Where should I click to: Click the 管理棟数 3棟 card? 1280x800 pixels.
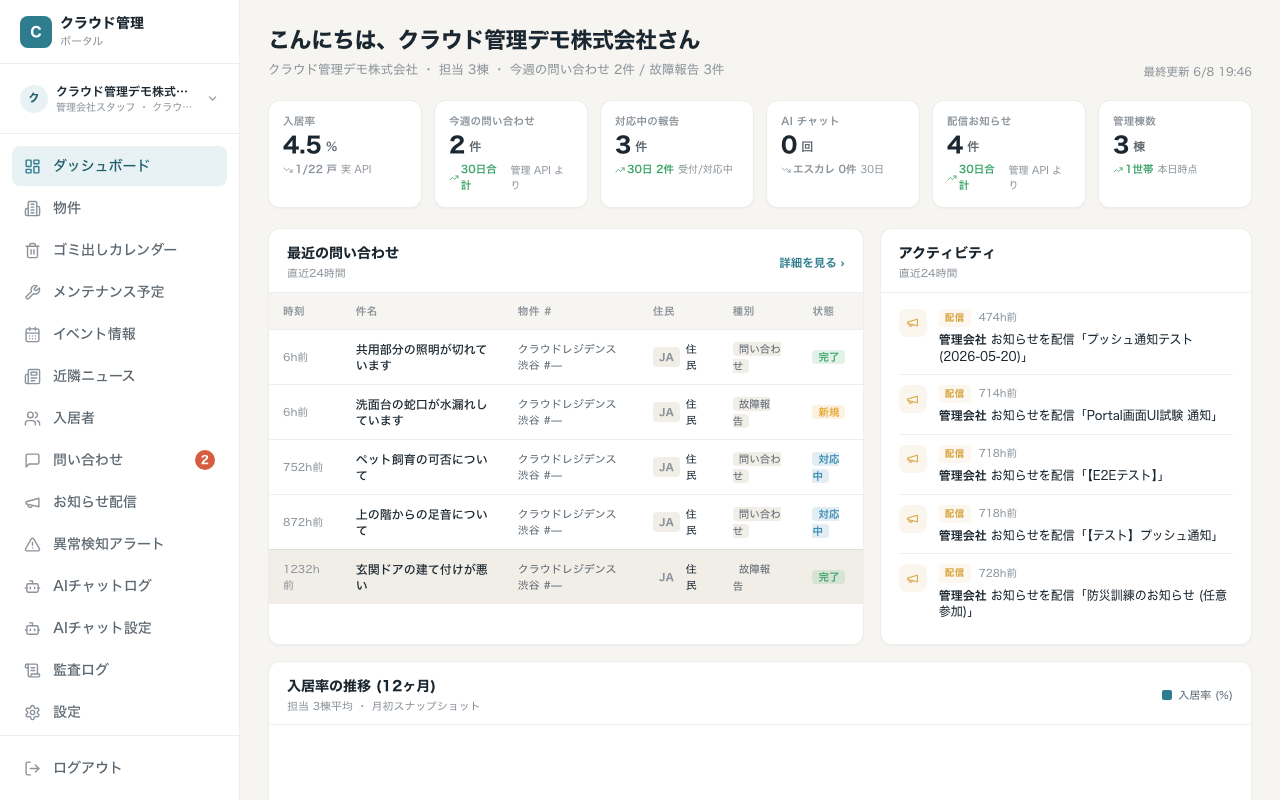tap(1175, 154)
